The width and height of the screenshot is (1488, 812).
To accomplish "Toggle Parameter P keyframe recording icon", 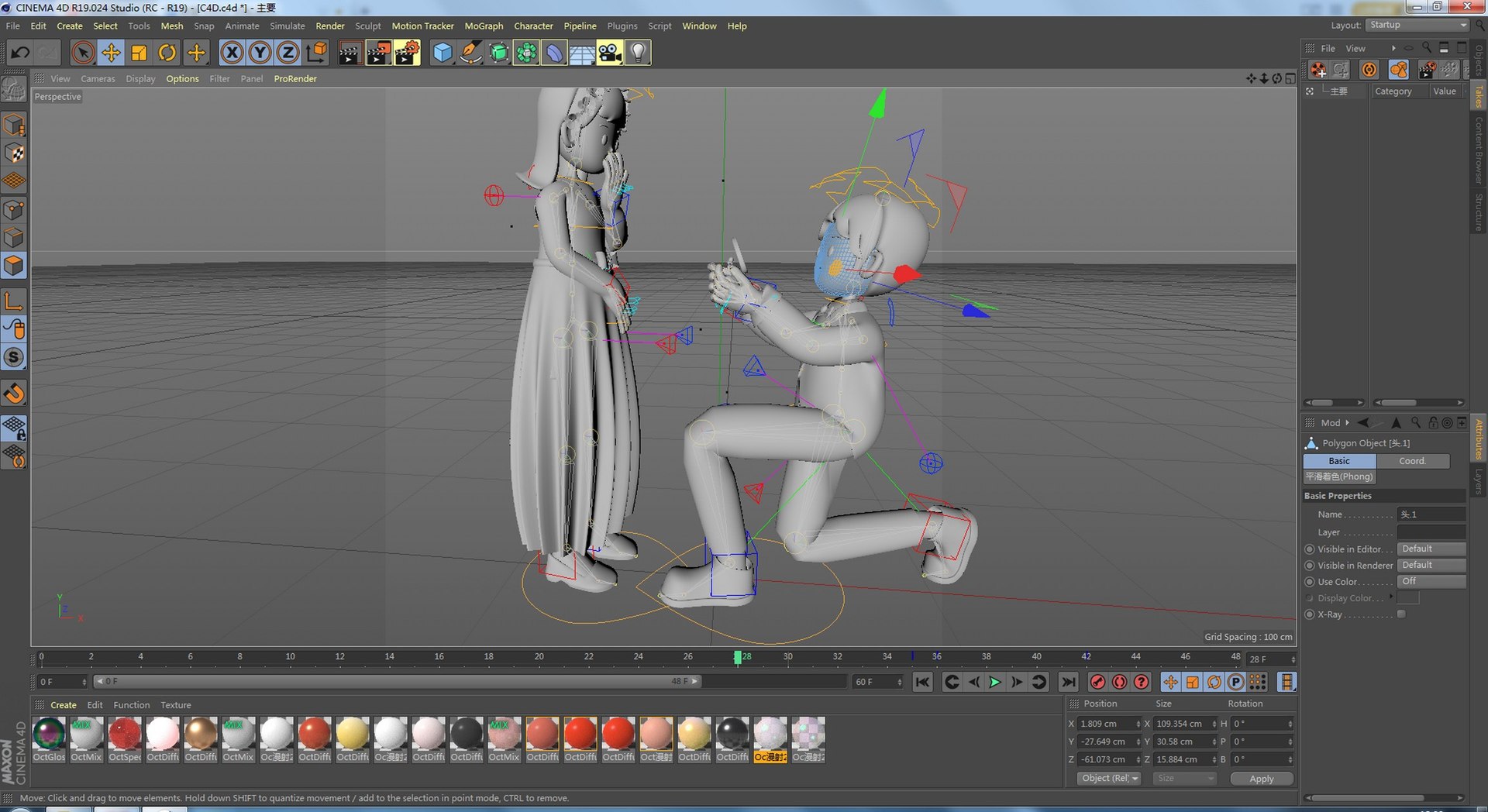I will 1236,682.
